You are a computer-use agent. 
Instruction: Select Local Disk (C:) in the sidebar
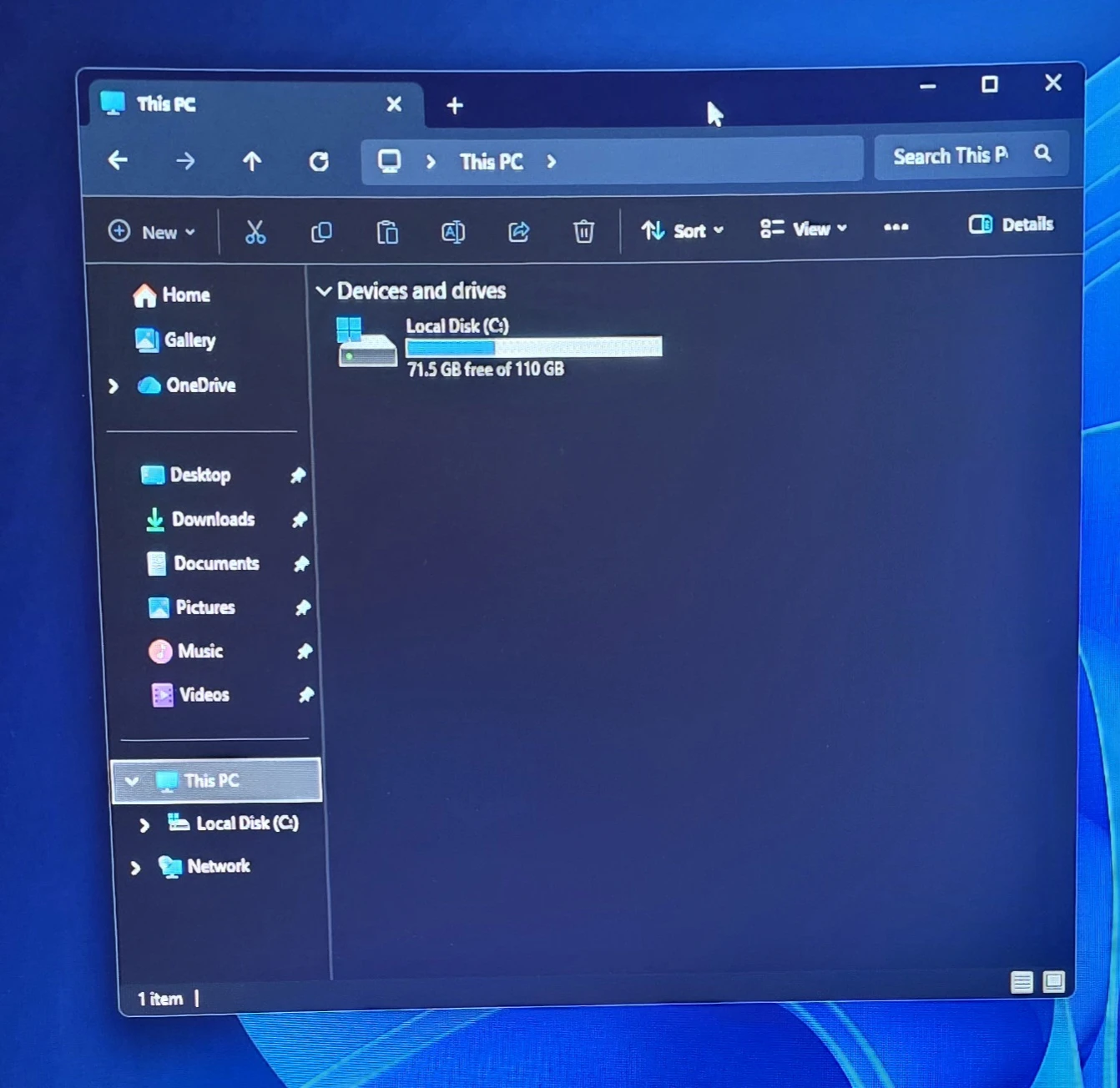[x=234, y=824]
